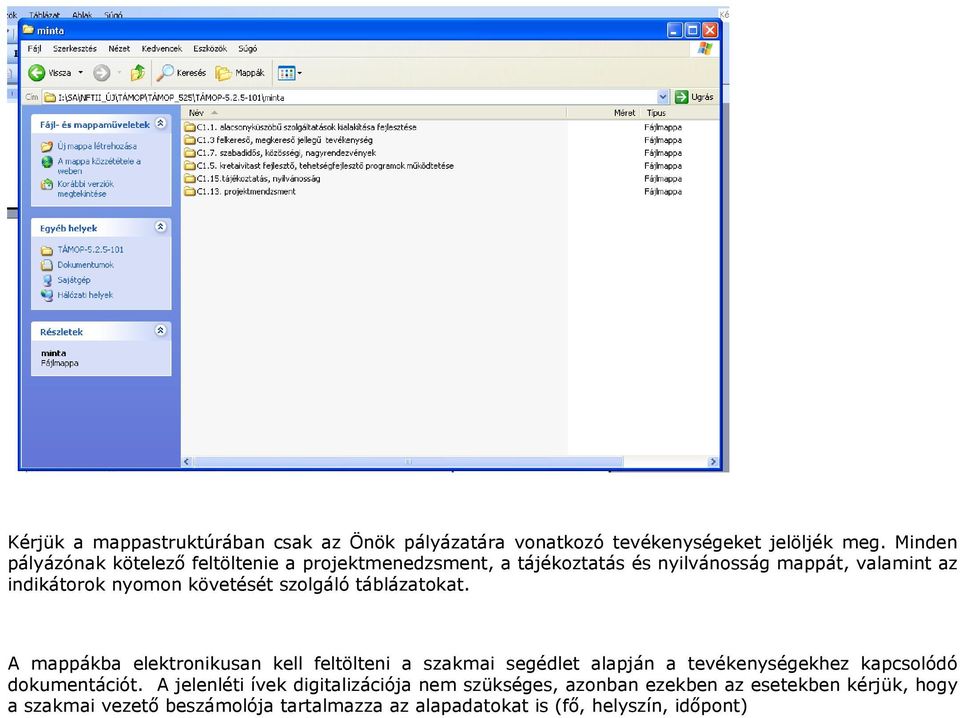Open the Nézet menu
Viewport: 960px width, 718px height.
[119, 49]
